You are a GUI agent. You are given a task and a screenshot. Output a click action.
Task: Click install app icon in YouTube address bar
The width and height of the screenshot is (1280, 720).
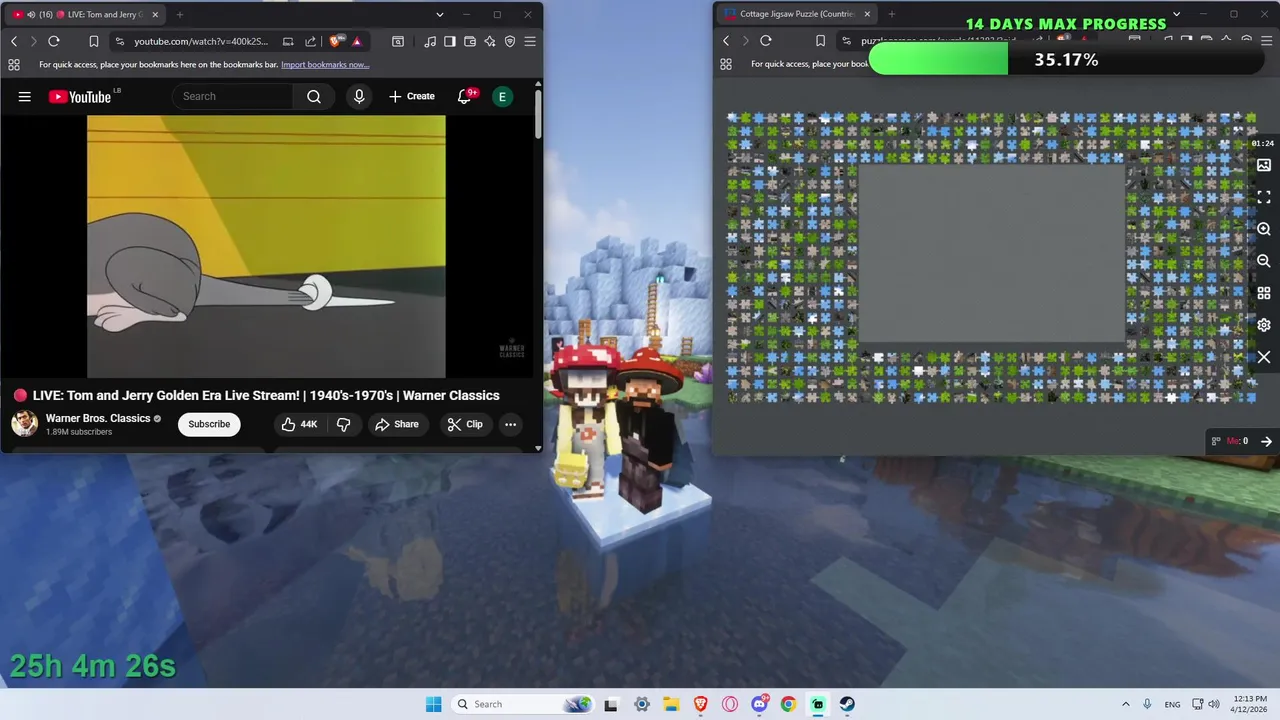[288, 41]
